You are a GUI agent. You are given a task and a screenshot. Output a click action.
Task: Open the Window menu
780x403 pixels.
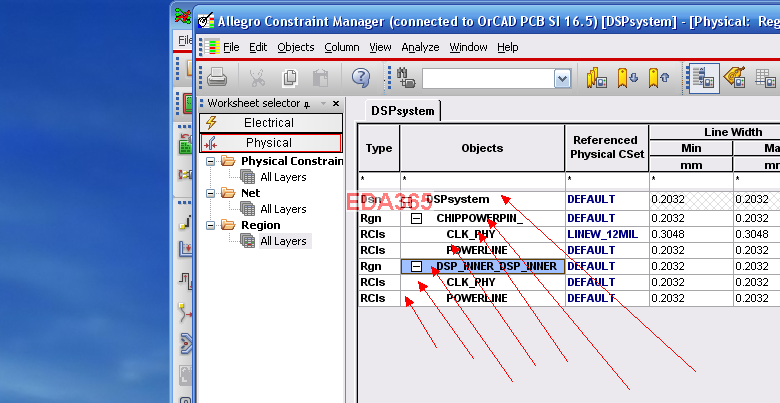coord(468,47)
